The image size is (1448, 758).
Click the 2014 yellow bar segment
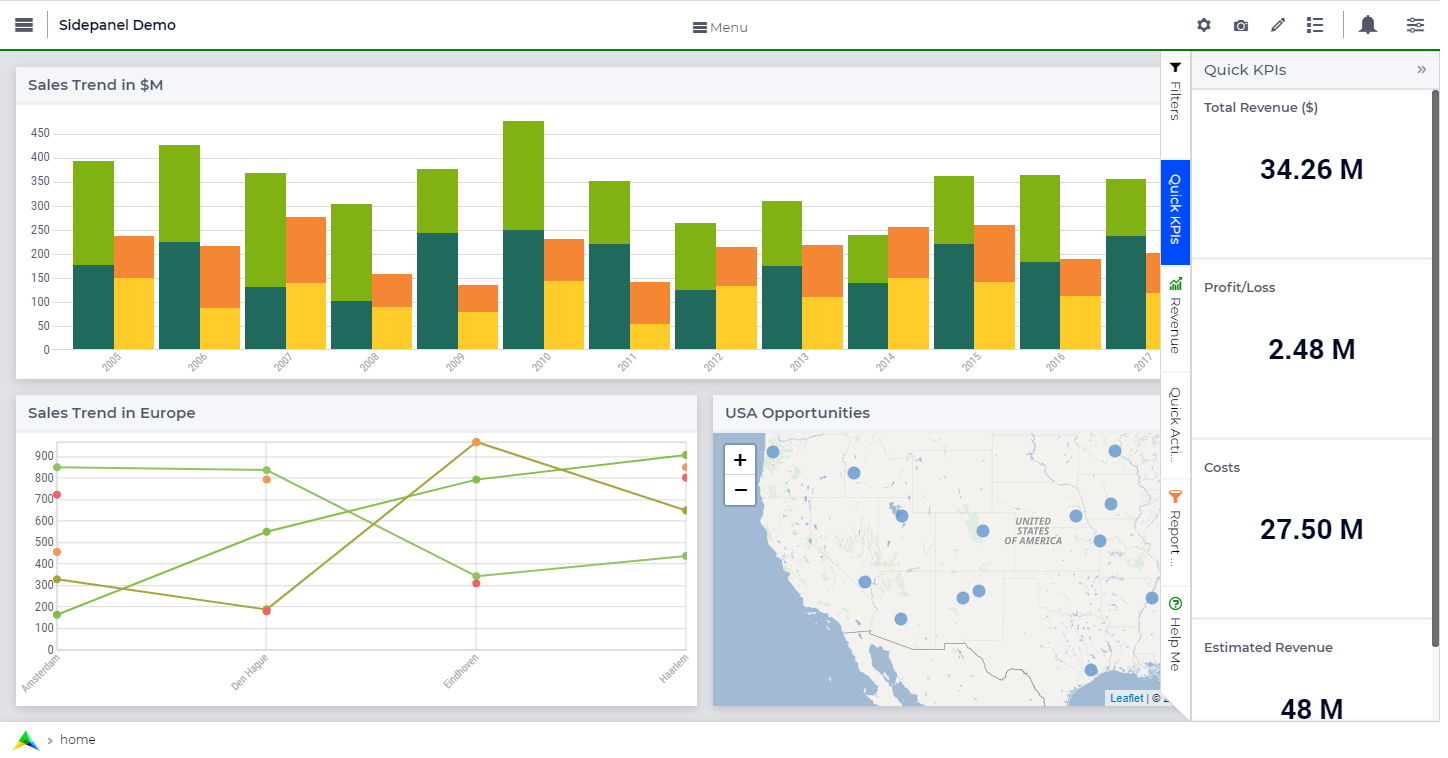[908, 314]
